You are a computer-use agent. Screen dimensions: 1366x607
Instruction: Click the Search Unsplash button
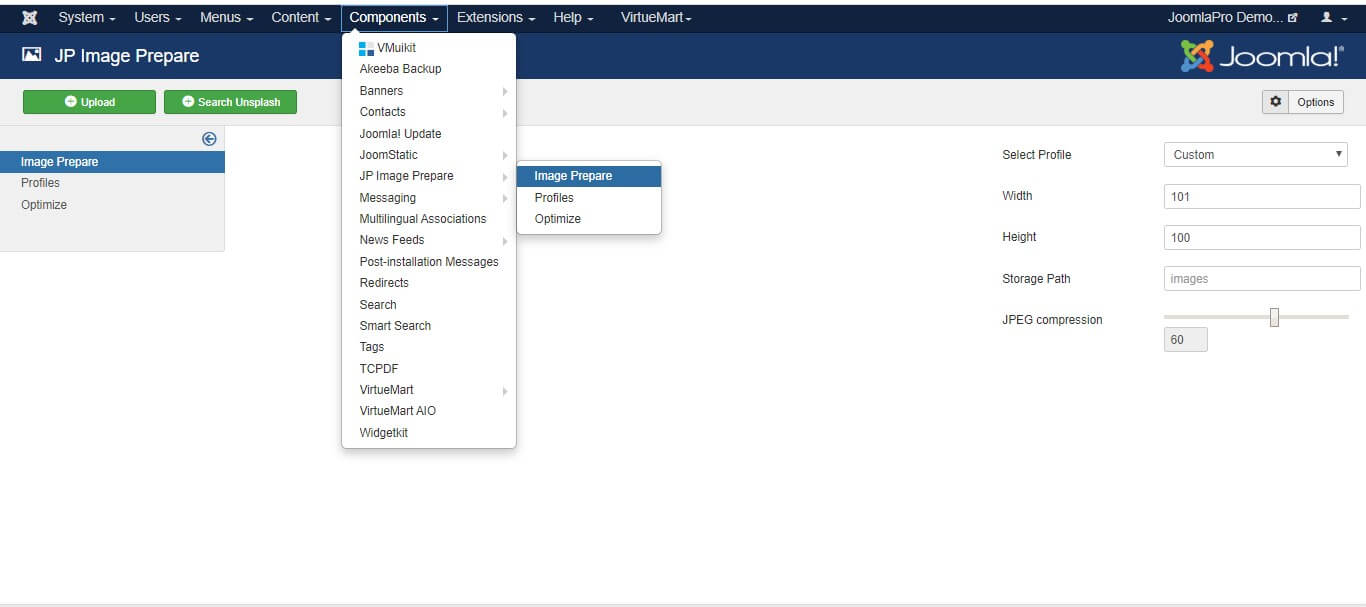point(230,102)
